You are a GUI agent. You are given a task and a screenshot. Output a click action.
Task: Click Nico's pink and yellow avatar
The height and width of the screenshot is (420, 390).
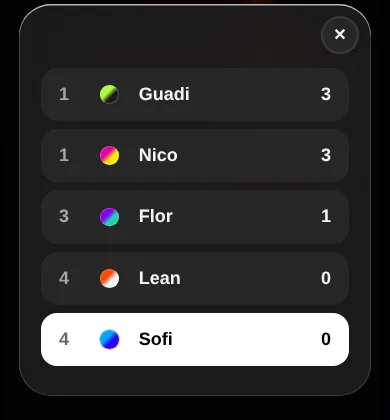(109, 155)
